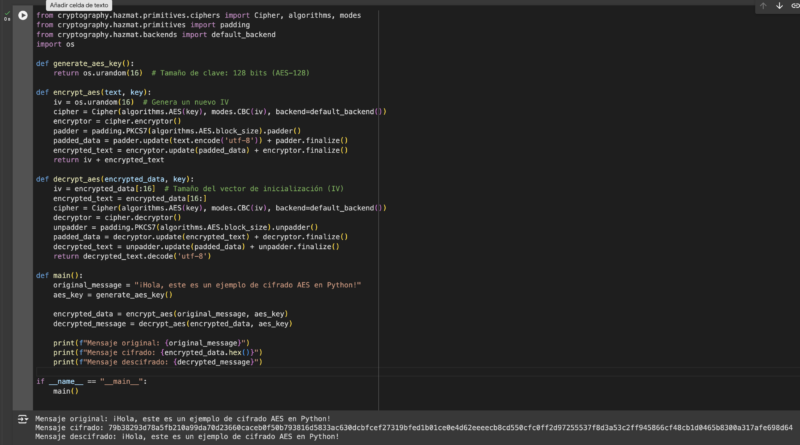Click 'def encrypt_aes(text, key):' line
The image size is (800, 445).
tap(93, 92)
